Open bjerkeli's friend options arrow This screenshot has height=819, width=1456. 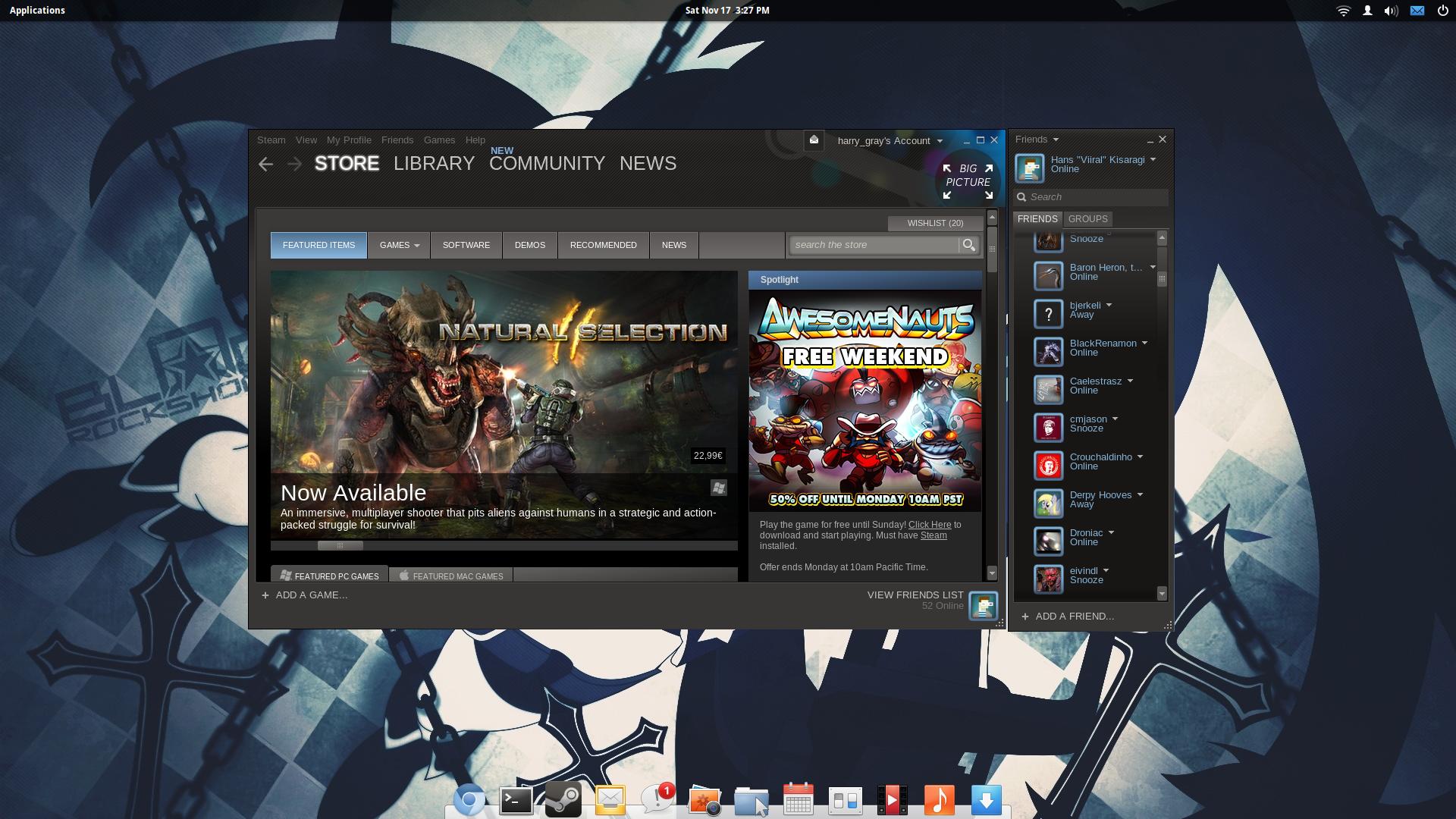click(x=1109, y=305)
